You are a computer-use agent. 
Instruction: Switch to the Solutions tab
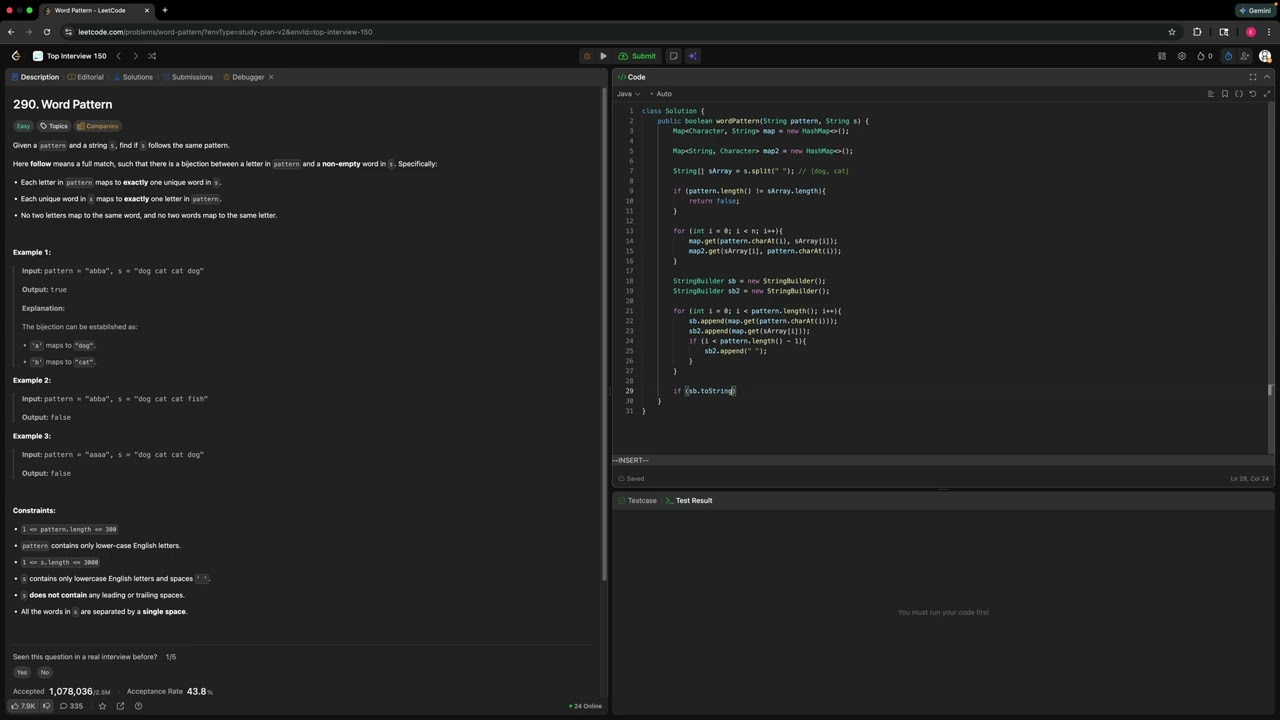[133, 77]
